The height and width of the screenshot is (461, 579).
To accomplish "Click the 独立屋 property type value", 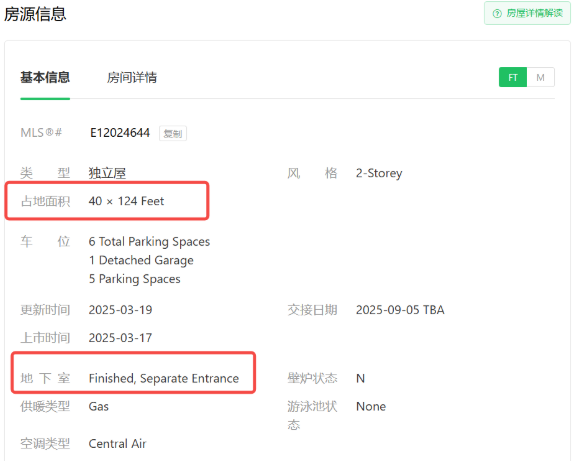I will [107, 173].
